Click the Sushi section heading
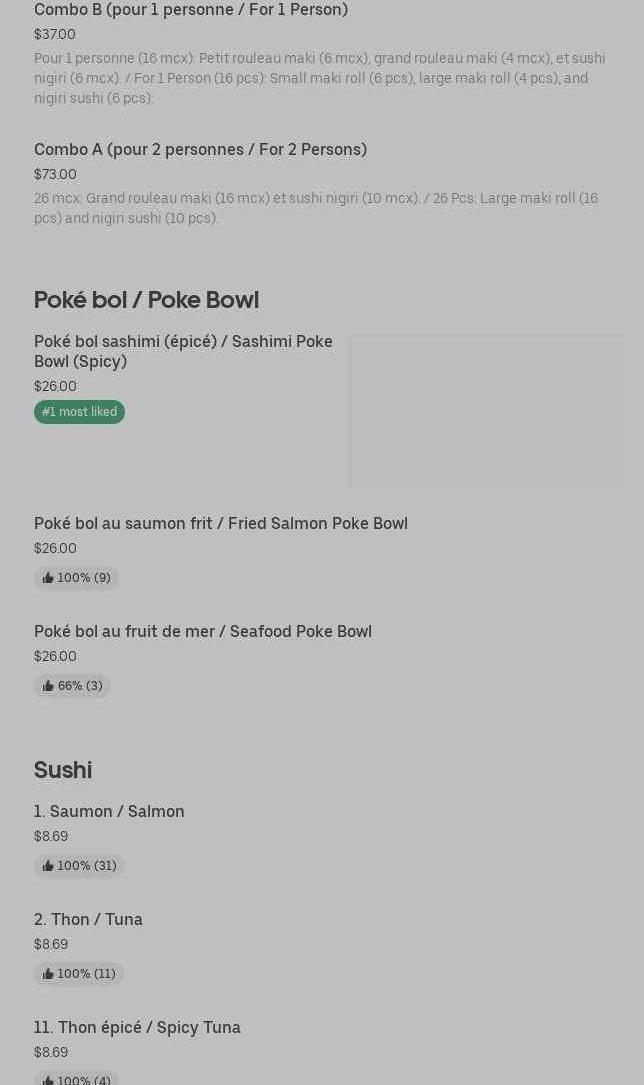The width and height of the screenshot is (644, 1085). point(63,770)
